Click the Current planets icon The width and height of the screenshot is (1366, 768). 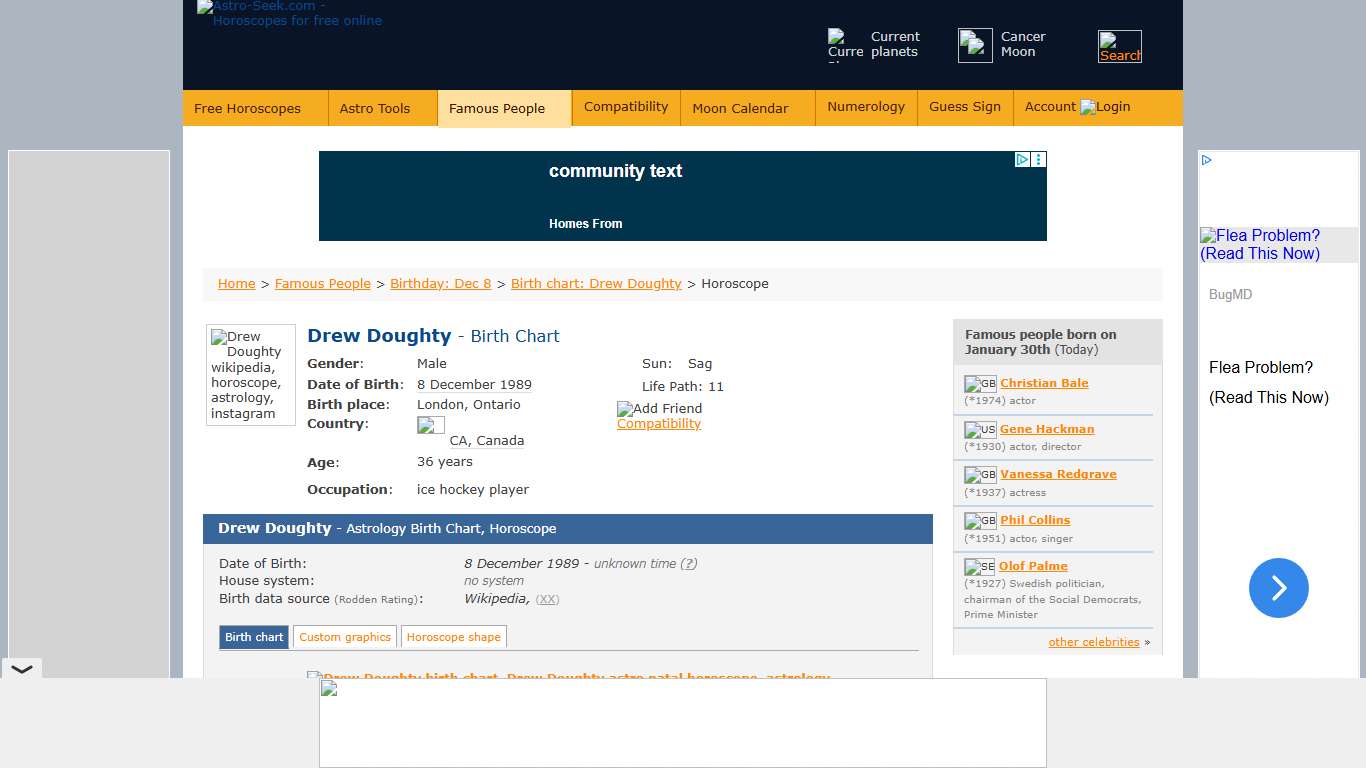coord(845,45)
